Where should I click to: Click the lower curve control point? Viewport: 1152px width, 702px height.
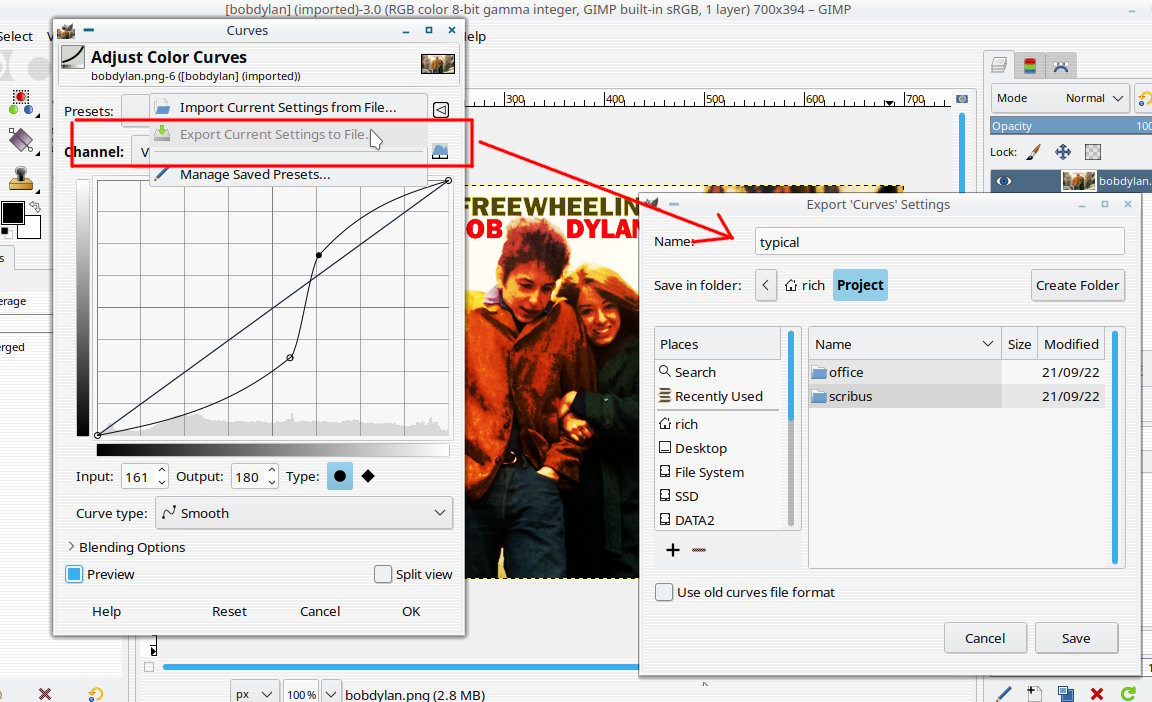click(290, 358)
